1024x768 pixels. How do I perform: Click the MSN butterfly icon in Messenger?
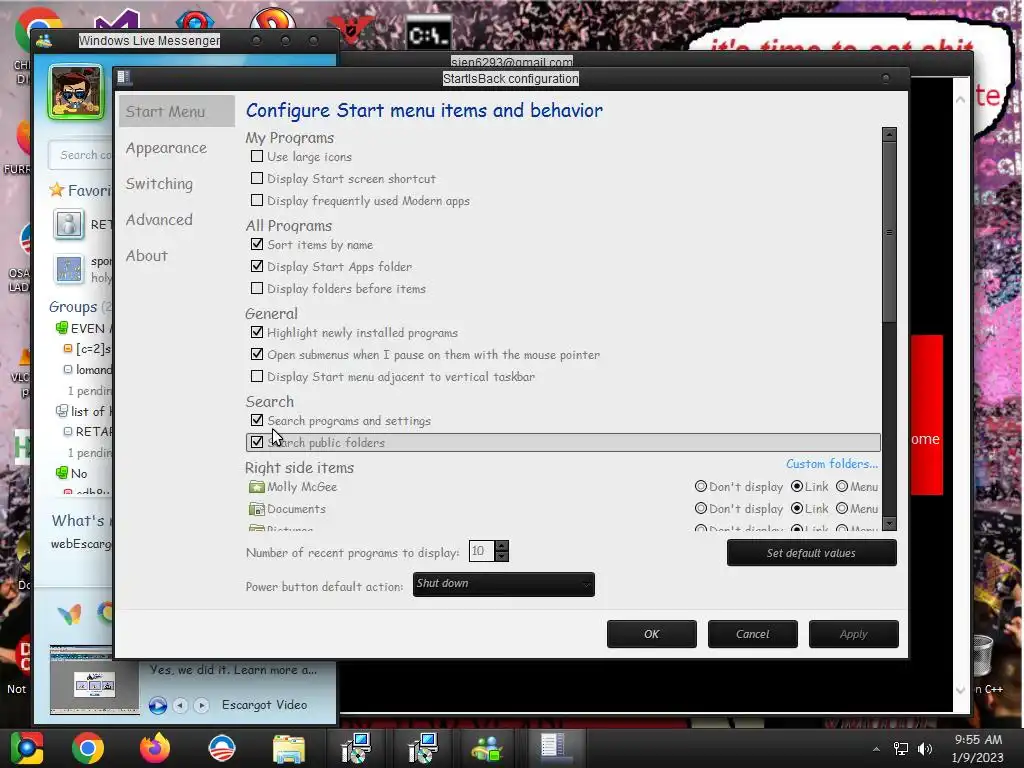point(69,614)
